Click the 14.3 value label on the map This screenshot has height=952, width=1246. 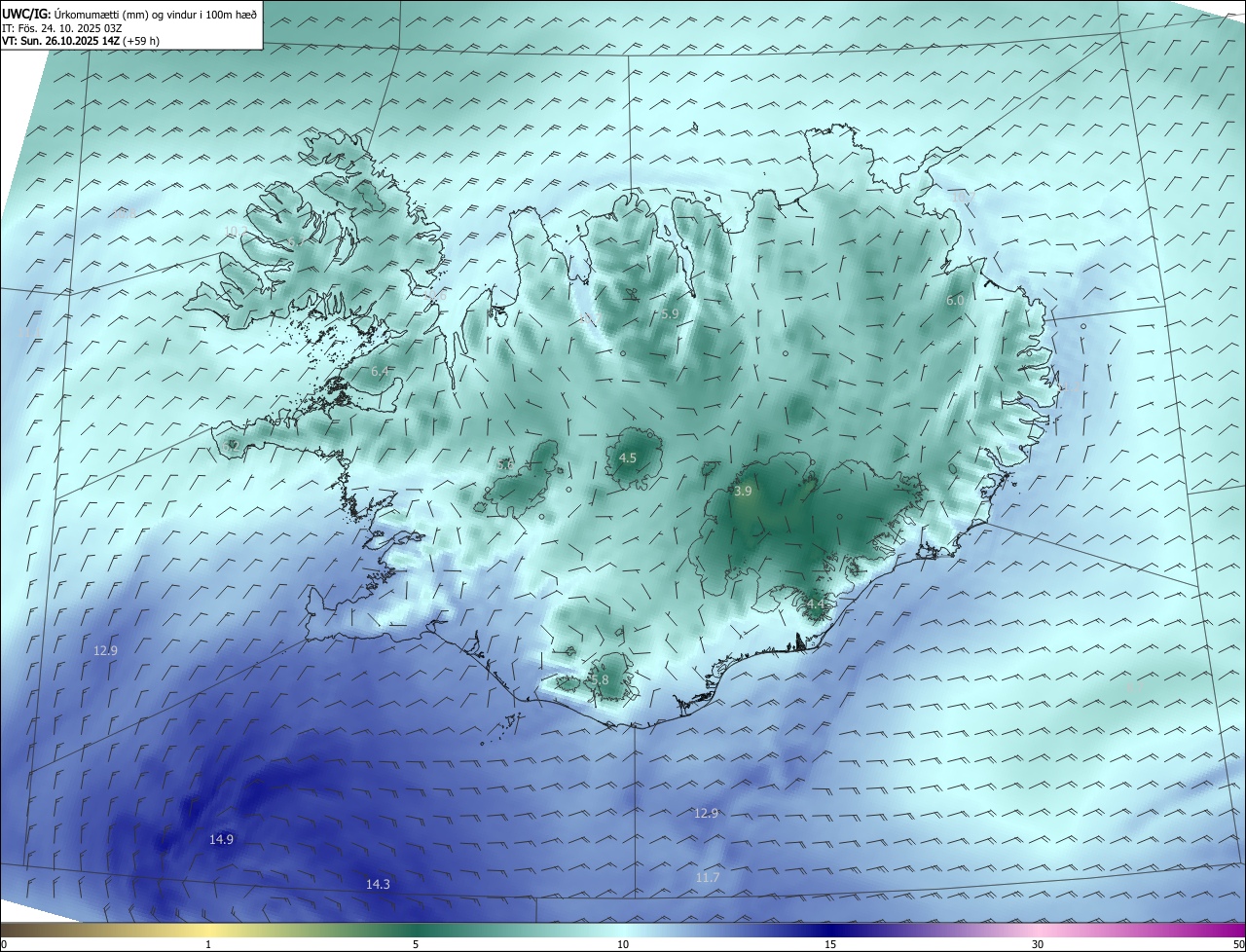pos(378,884)
